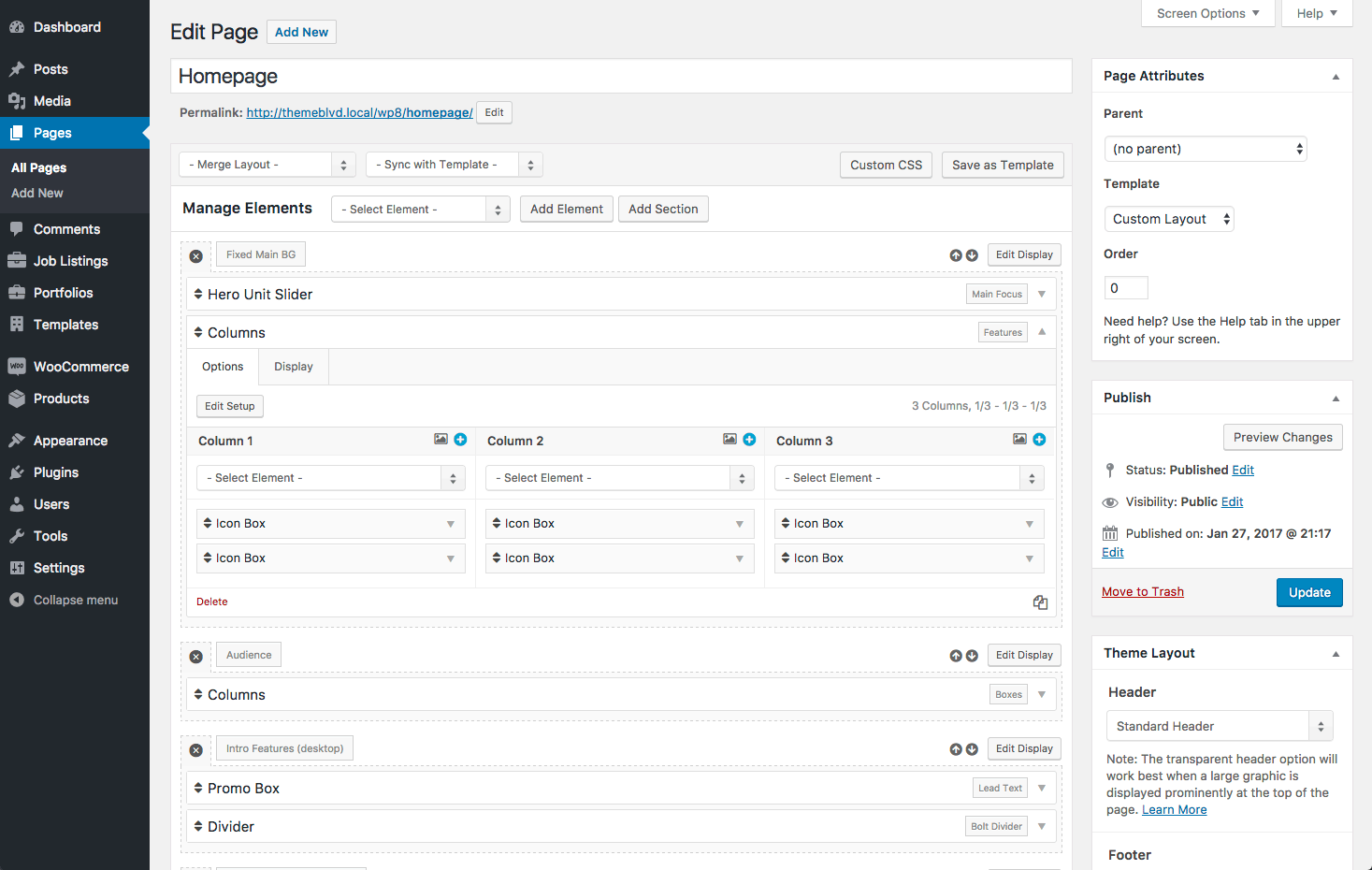Click Column 2 background image icon
This screenshot has height=870, width=1372.
point(729,439)
